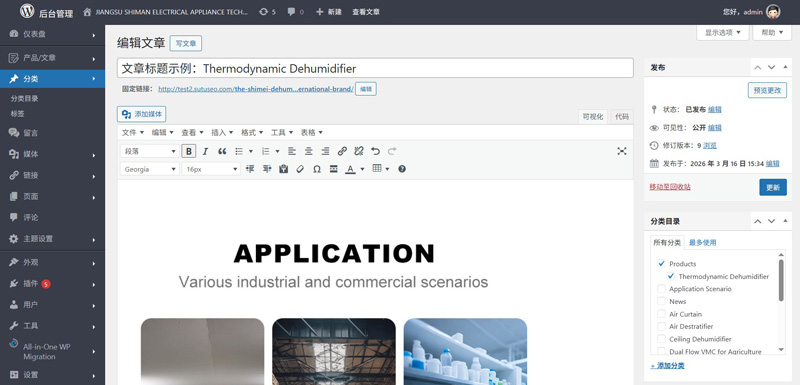Viewport: 800px width, 385px height.
Task: Check the Ceiling Dehumidifier category
Action: pos(662,339)
